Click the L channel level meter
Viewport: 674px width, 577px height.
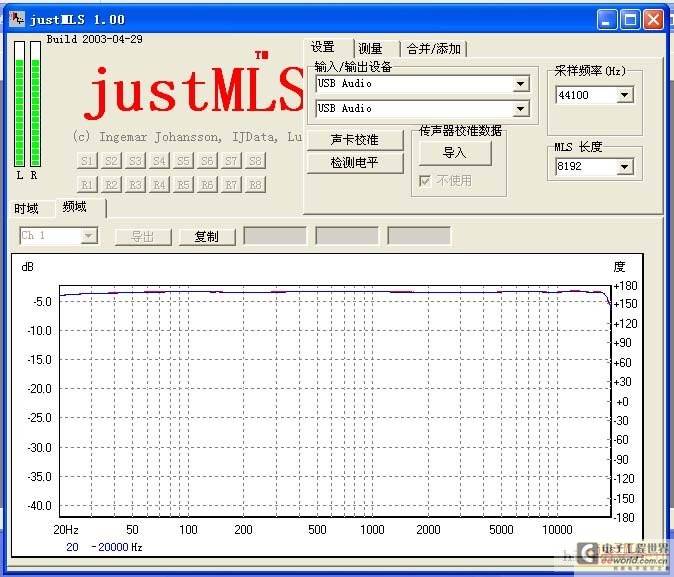19,104
